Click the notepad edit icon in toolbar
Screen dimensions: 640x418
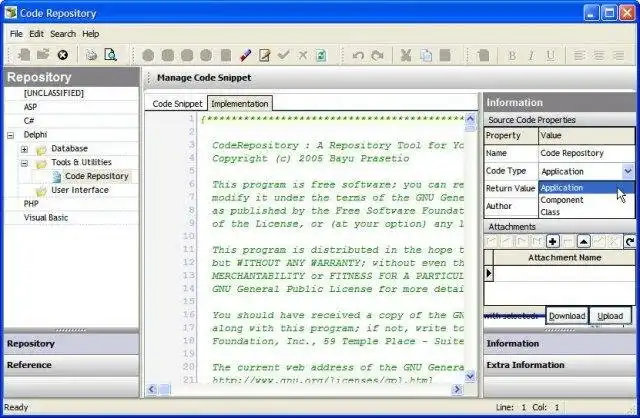click(x=264, y=55)
